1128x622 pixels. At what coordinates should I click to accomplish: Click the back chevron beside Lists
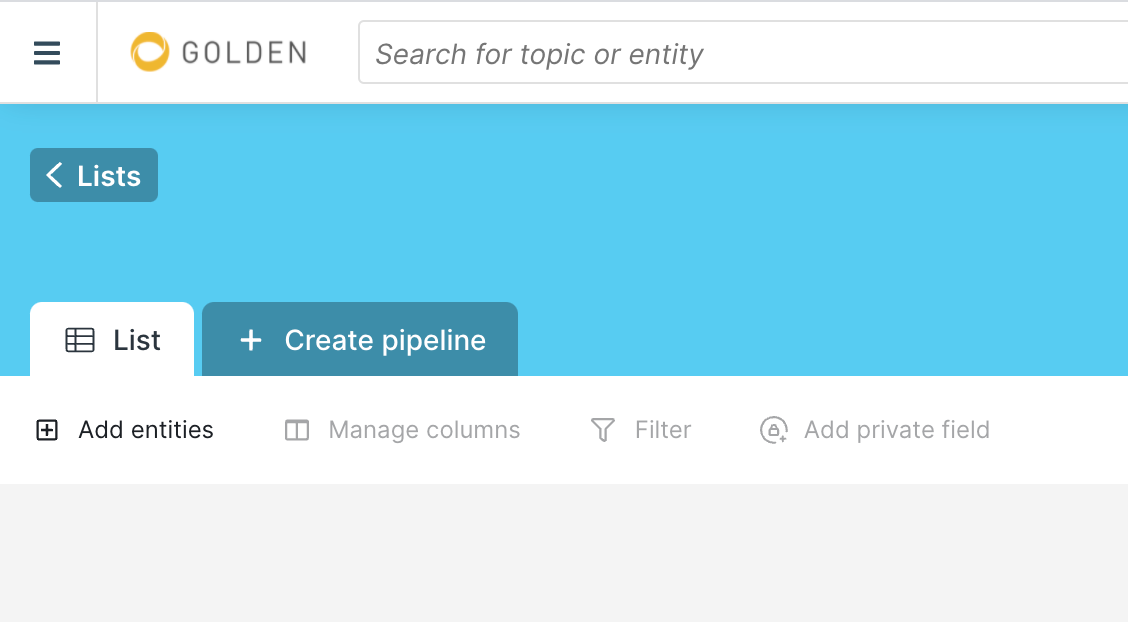(x=54, y=175)
